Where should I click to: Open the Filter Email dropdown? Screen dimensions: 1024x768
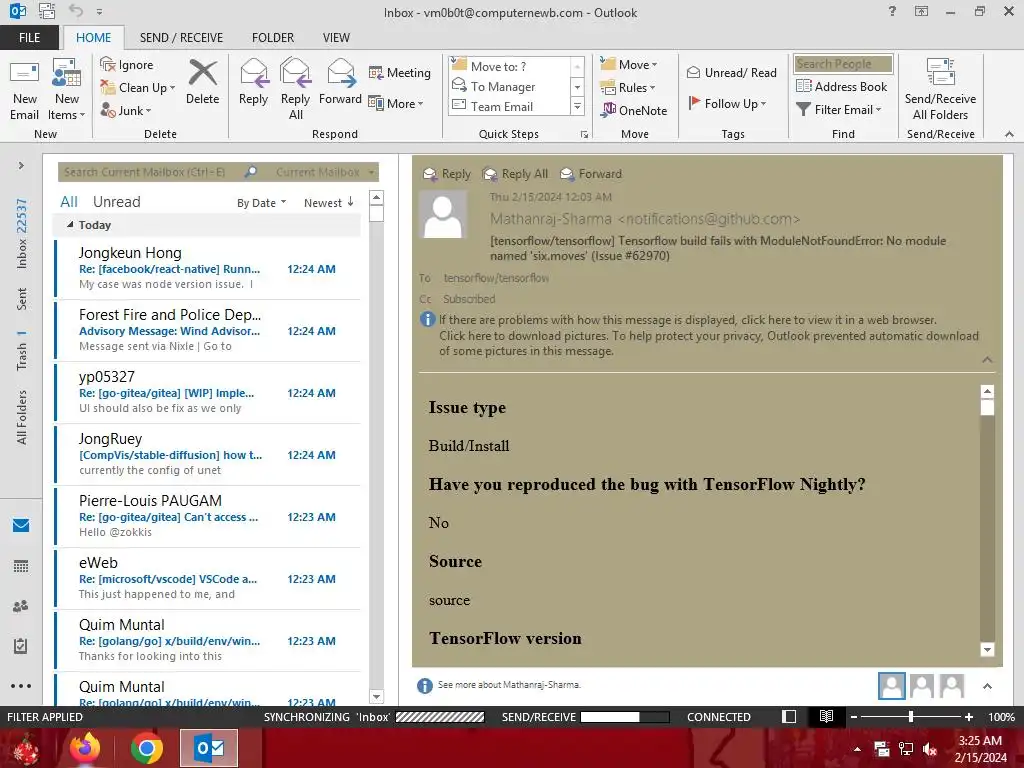839,109
